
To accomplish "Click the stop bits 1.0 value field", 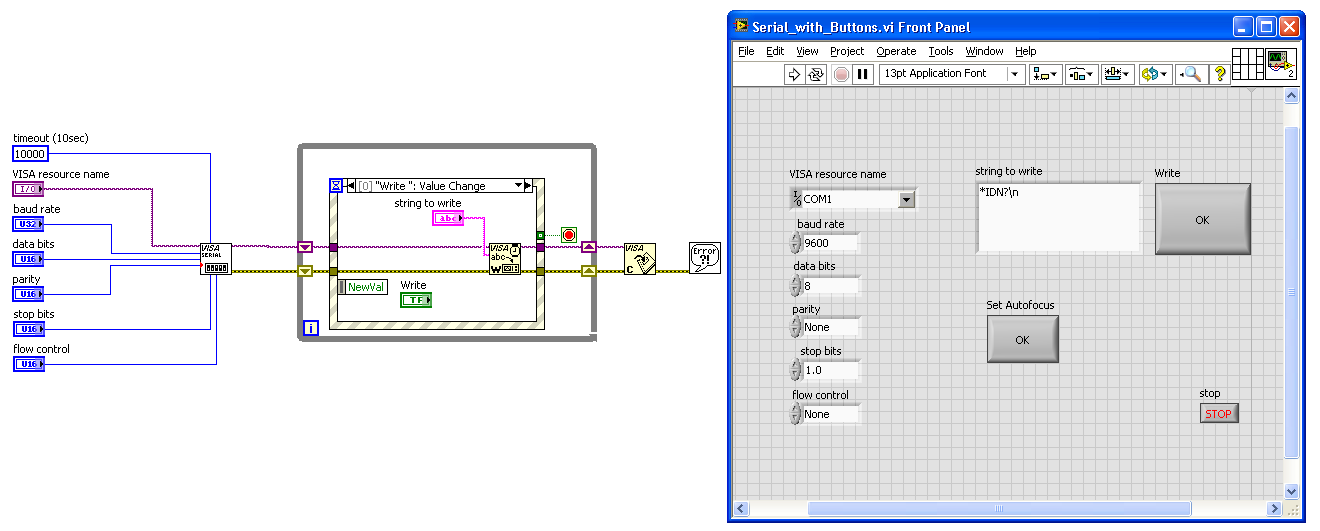I will 830,370.
